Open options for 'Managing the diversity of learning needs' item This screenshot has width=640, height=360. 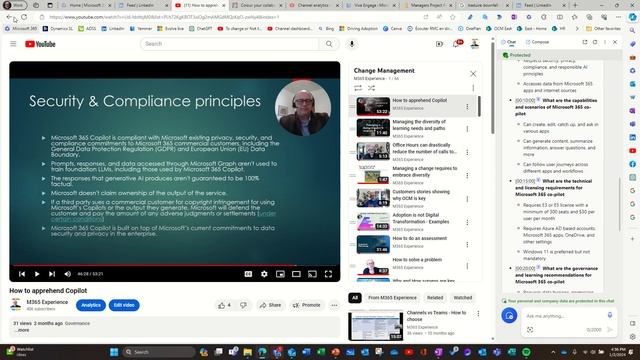pos(467,129)
